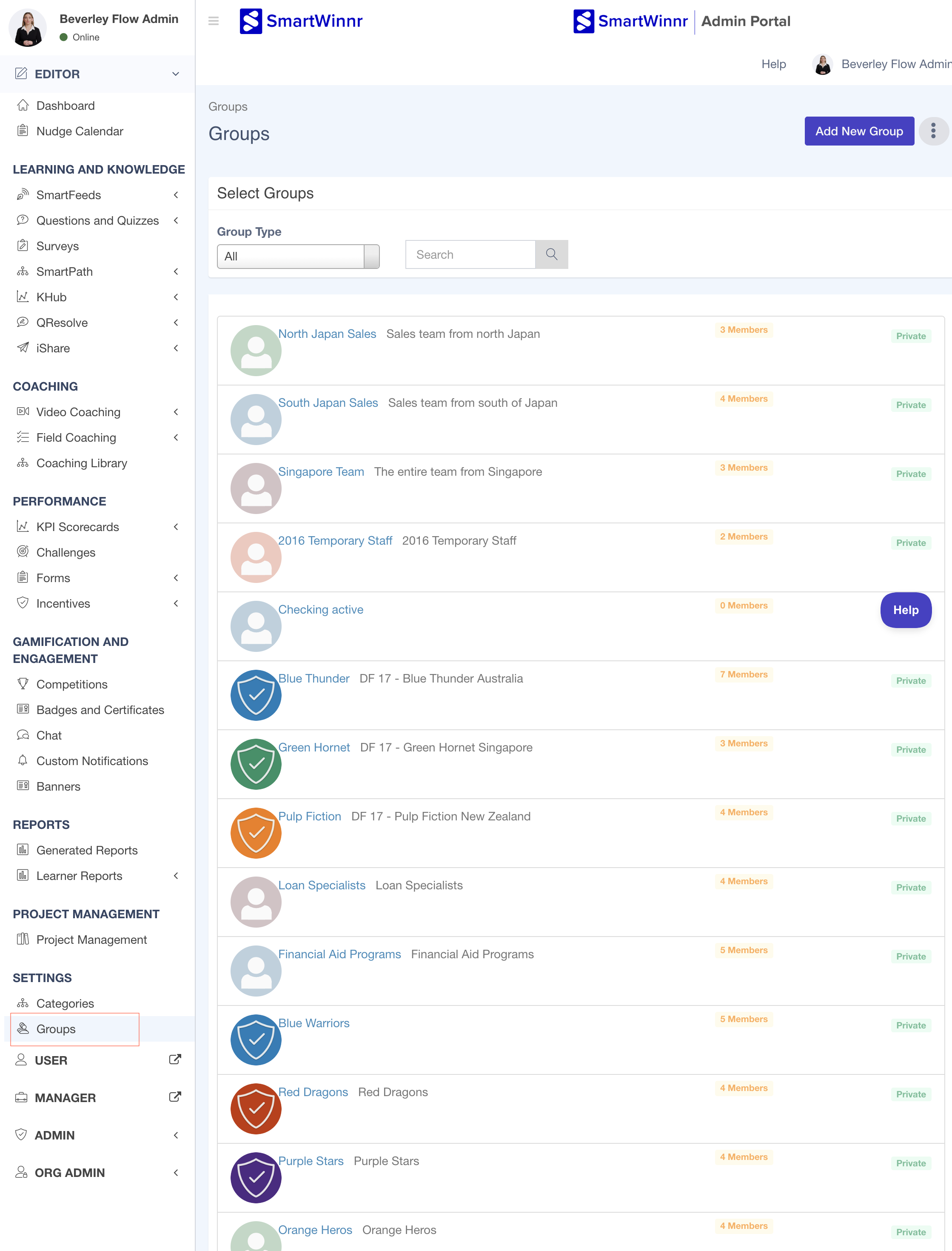
Task: Click the Blue Thunder shield avatar
Action: tap(256, 695)
